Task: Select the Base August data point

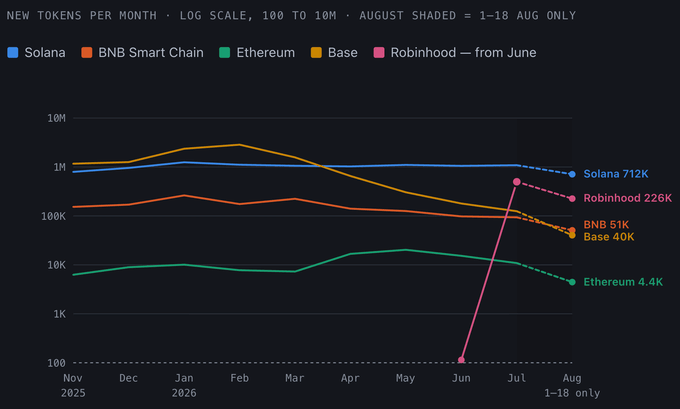Action: click(x=572, y=235)
